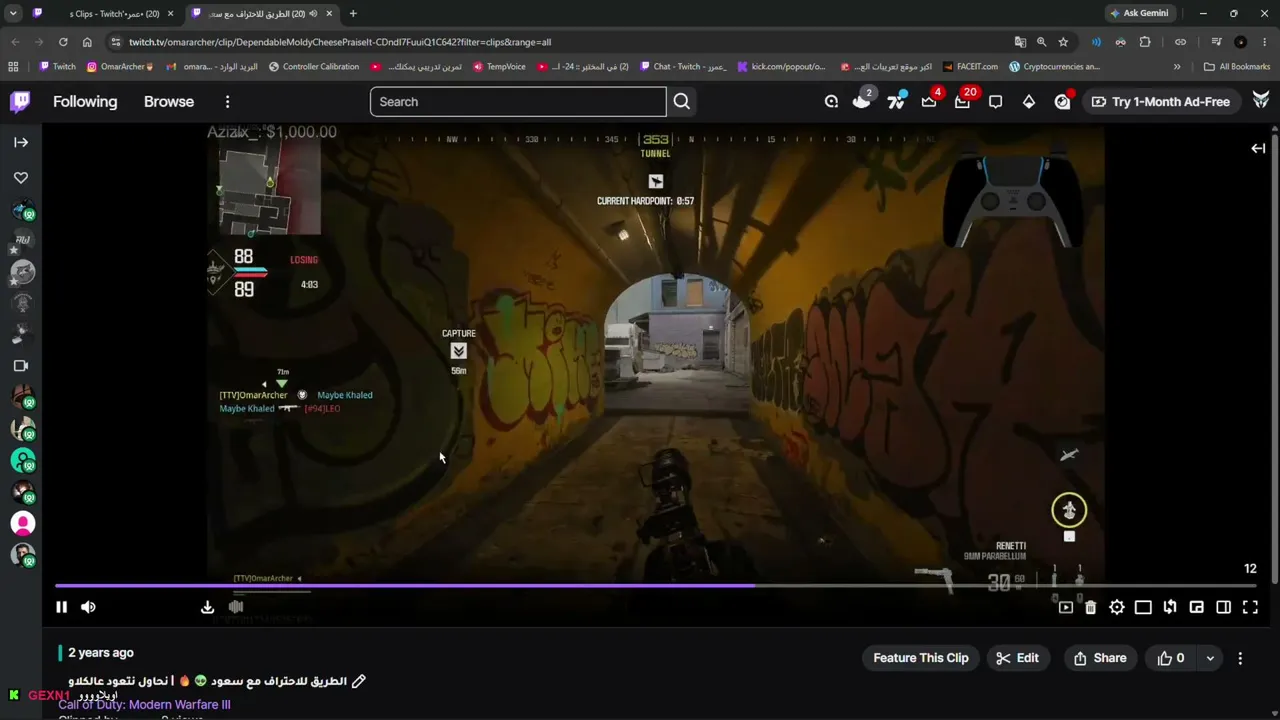Screen dimensions: 1280x720
Task: Open a new browser tab
Action: coord(353,14)
